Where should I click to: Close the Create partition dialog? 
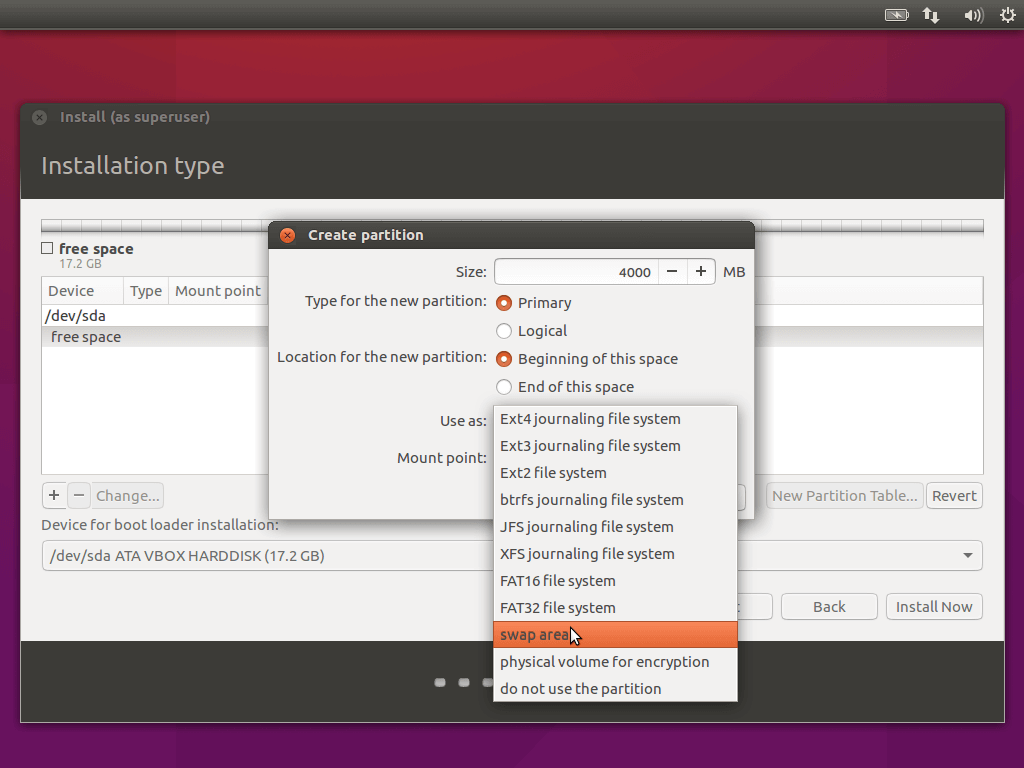(288, 235)
